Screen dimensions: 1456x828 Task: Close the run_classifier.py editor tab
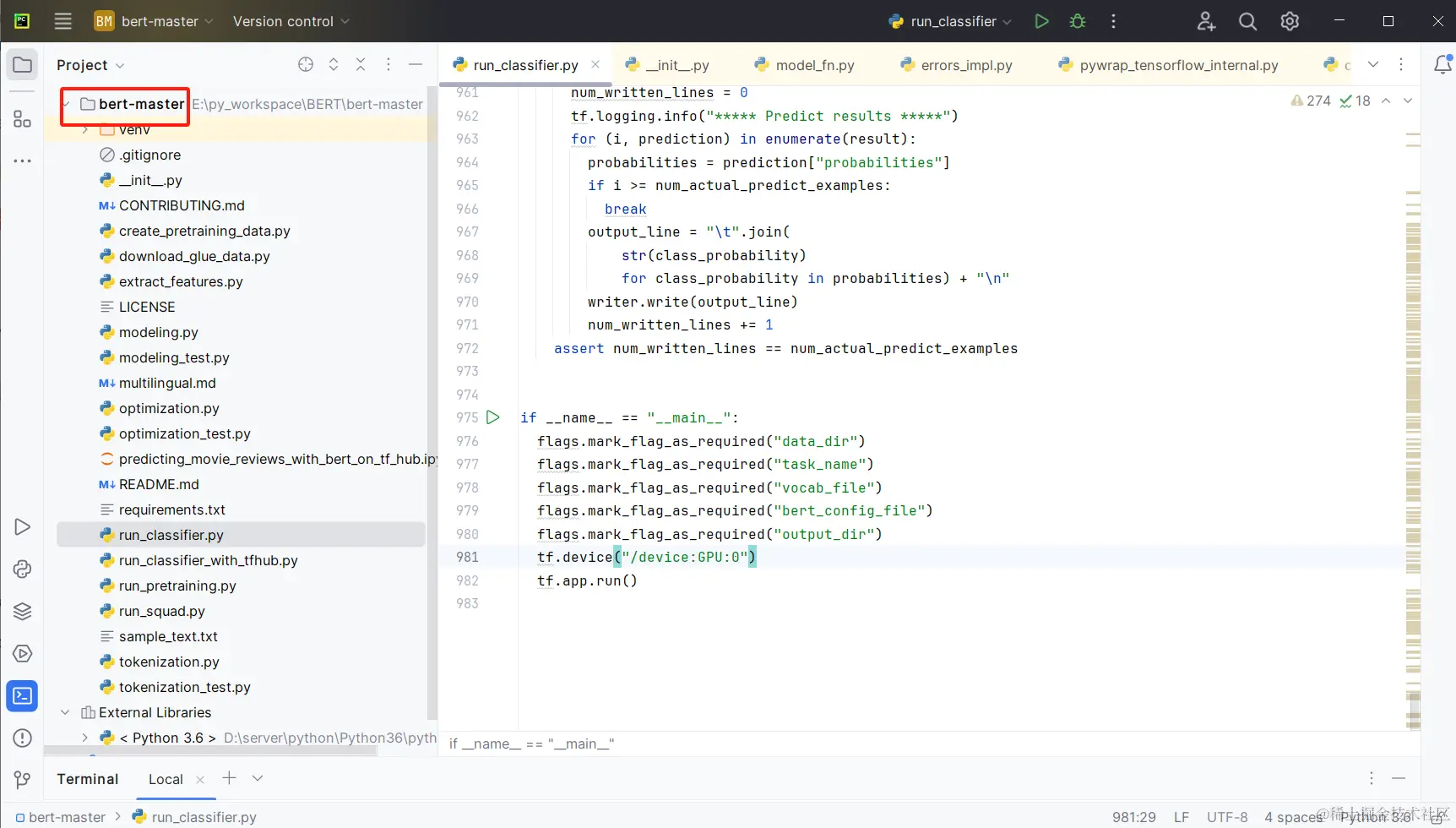coord(595,64)
